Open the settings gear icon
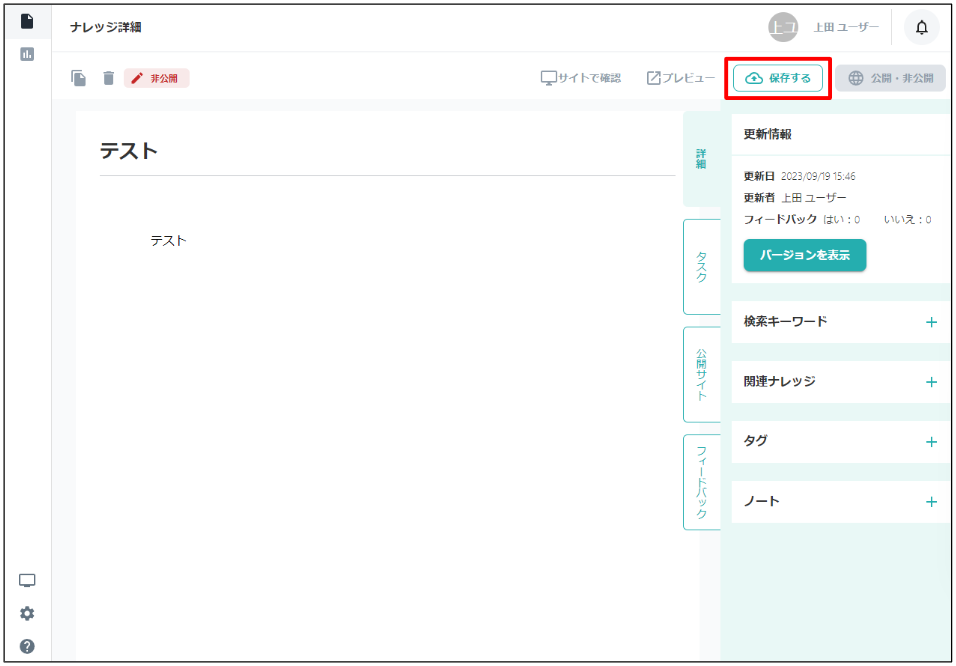The height and width of the screenshot is (666, 956). pos(27,614)
